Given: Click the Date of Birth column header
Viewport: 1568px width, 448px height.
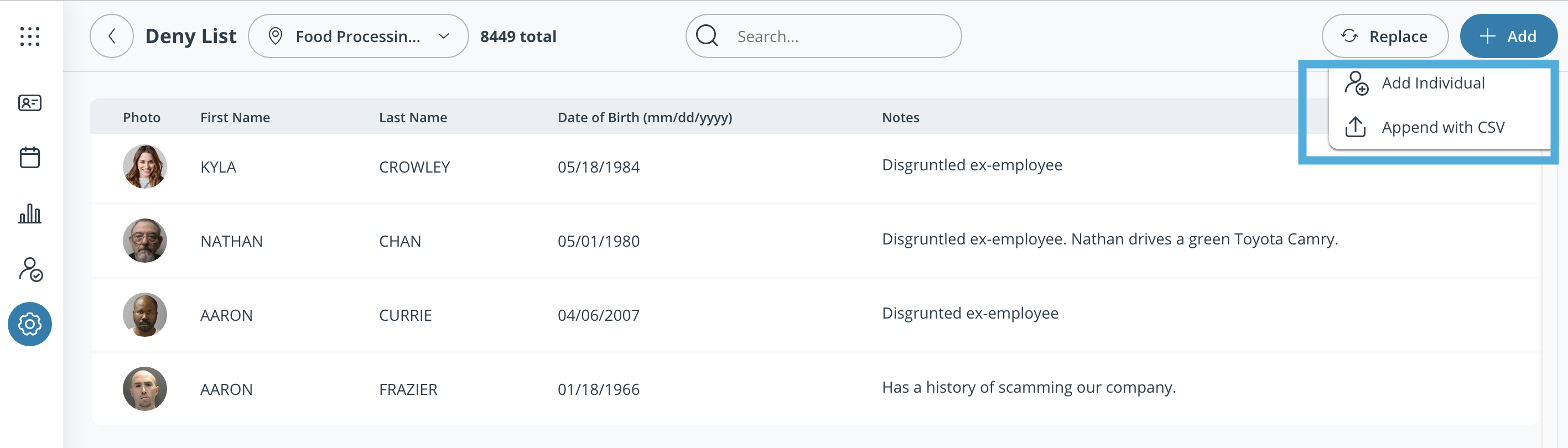Looking at the screenshot, I should pos(644,117).
